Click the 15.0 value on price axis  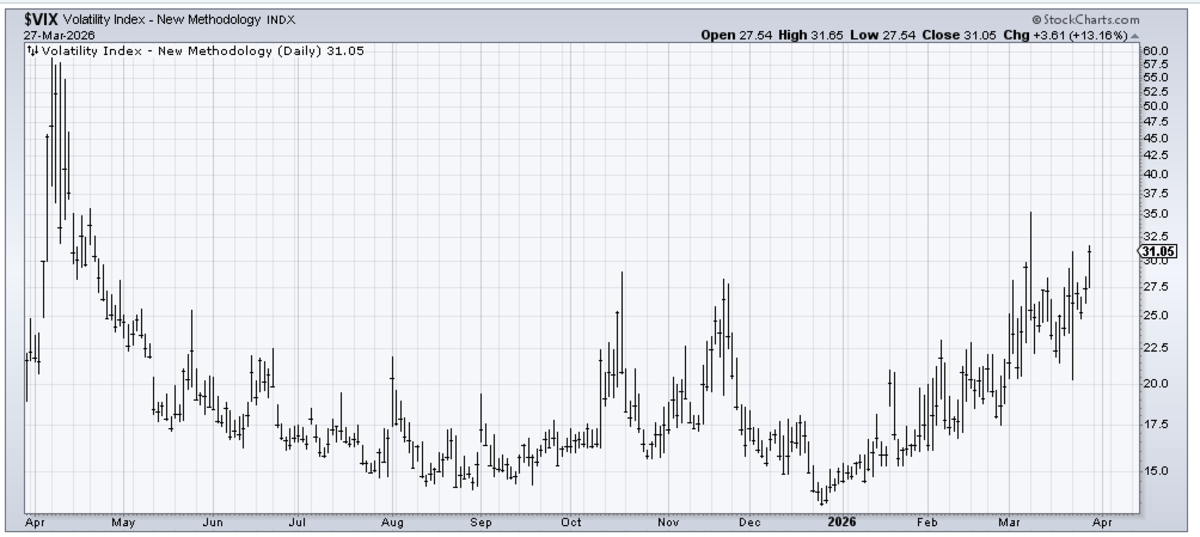coord(1156,470)
